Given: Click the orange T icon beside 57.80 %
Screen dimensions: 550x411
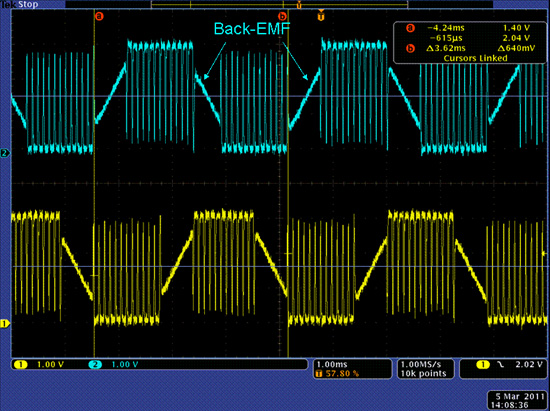Looking at the screenshot, I should (319, 373).
